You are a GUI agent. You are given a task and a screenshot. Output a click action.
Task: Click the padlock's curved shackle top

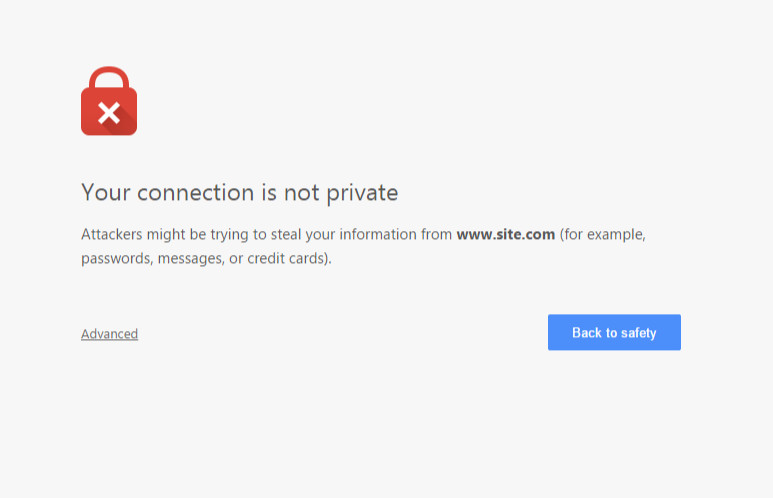pyautogui.click(x=109, y=76)
